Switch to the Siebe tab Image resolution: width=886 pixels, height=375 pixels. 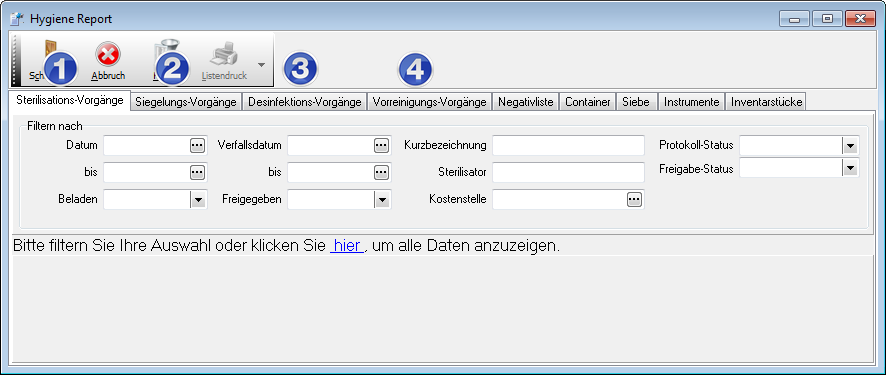(636, 102)
